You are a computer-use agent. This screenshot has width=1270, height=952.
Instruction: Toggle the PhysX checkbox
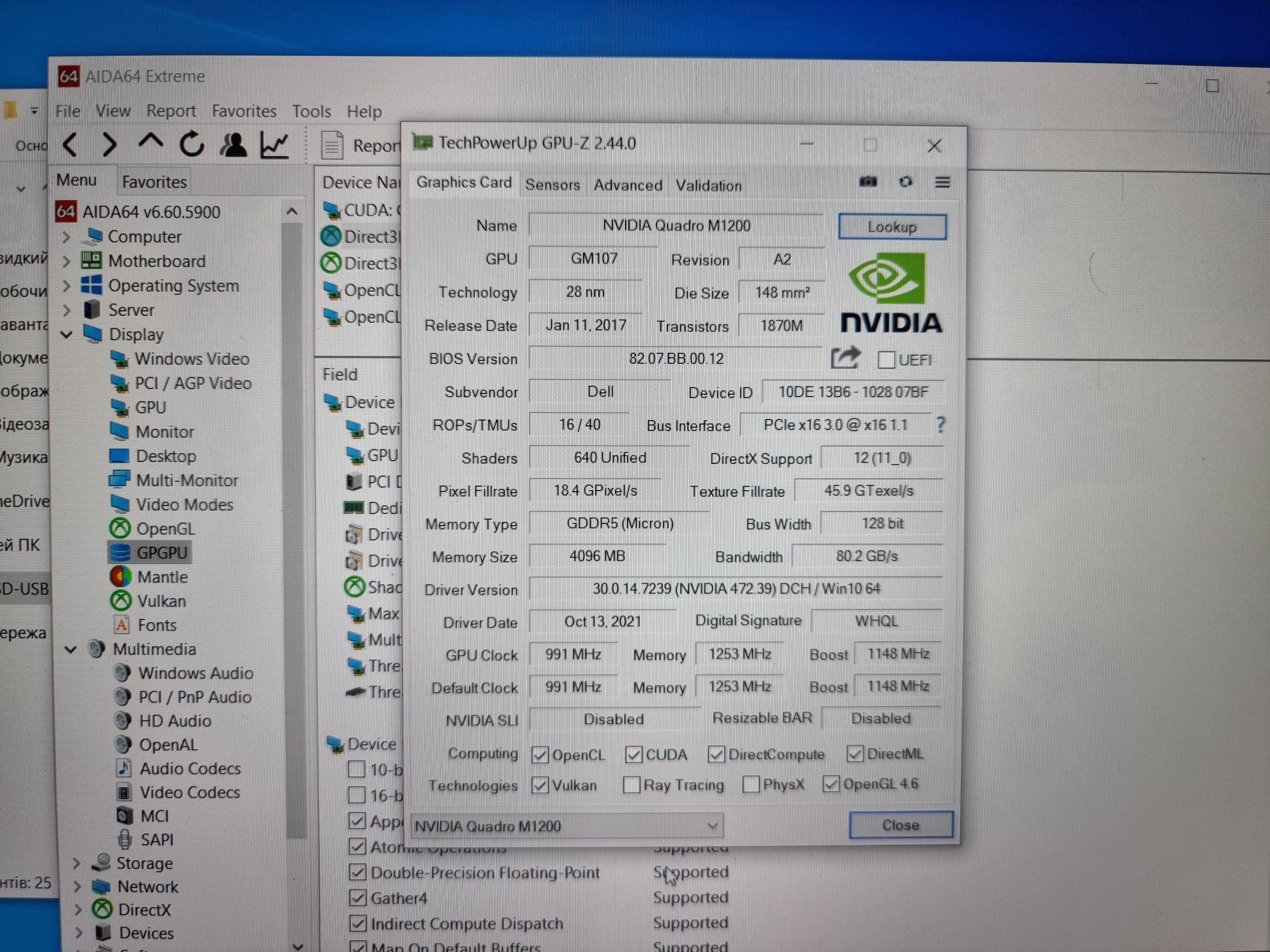[751, 784]
